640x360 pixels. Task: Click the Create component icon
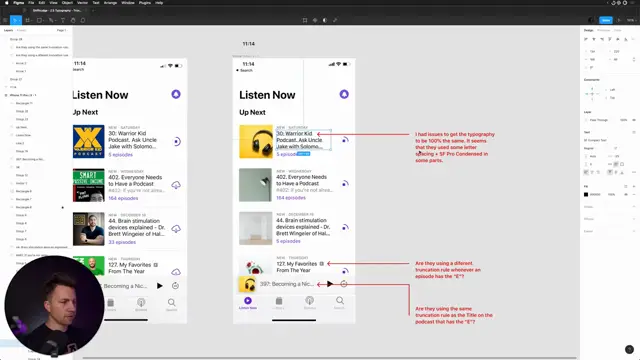pos(315,20)
